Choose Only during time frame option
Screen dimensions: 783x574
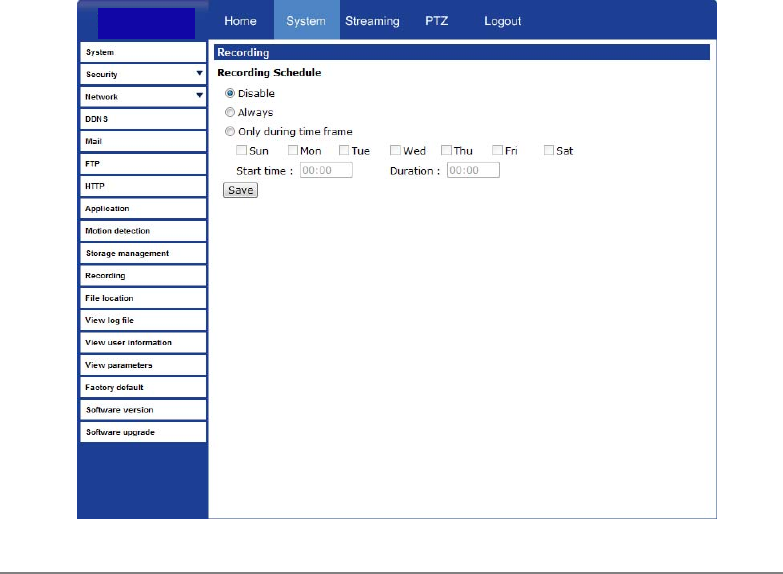pyautogui.click(x=230, y=132)
